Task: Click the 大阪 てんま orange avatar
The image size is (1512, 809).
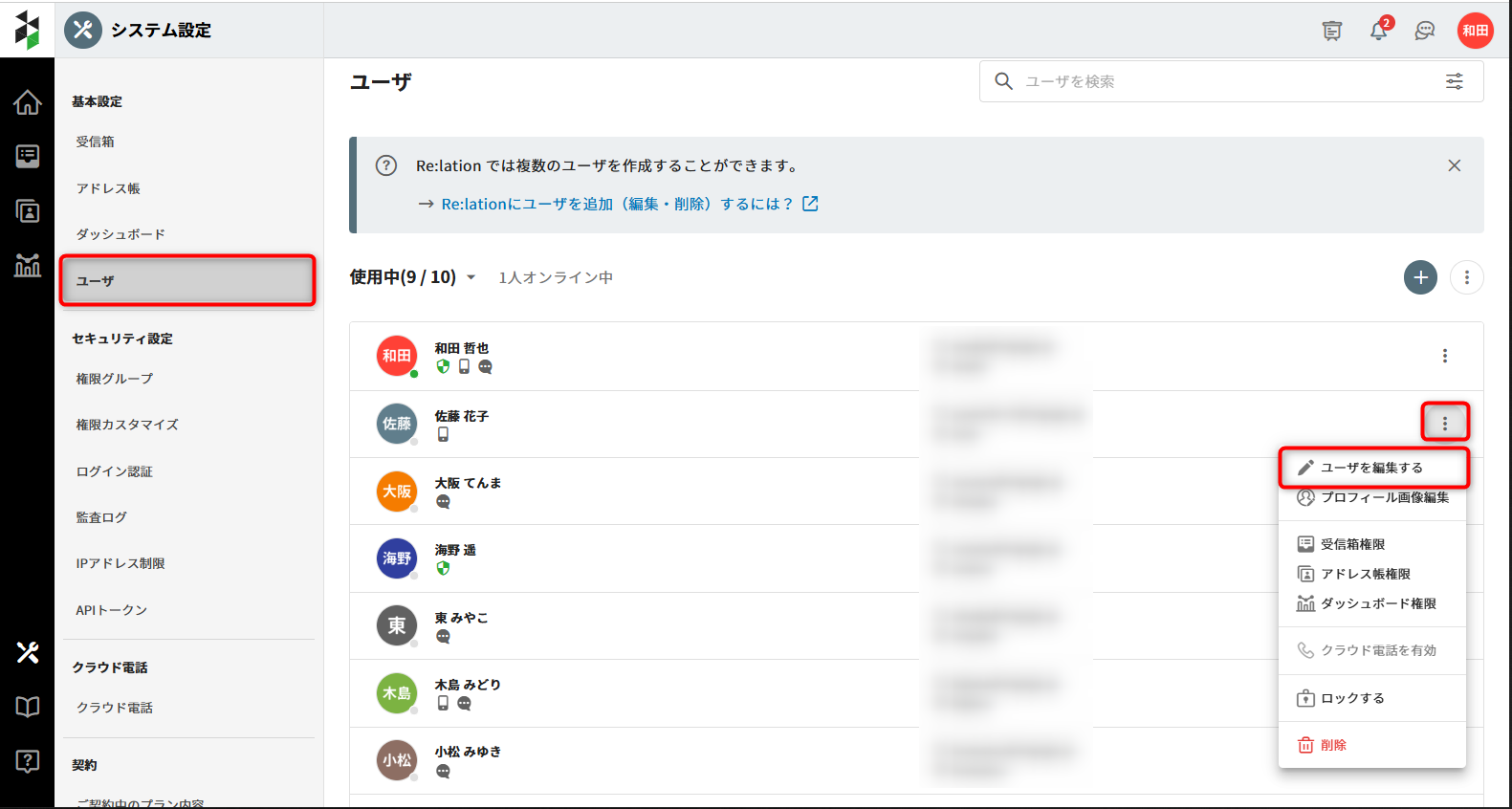Action: click(x=396, y=492)
